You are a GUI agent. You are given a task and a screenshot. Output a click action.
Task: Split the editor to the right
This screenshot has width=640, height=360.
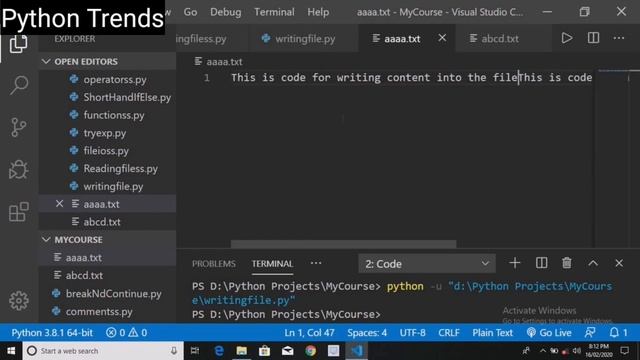[x=593, y=38]
